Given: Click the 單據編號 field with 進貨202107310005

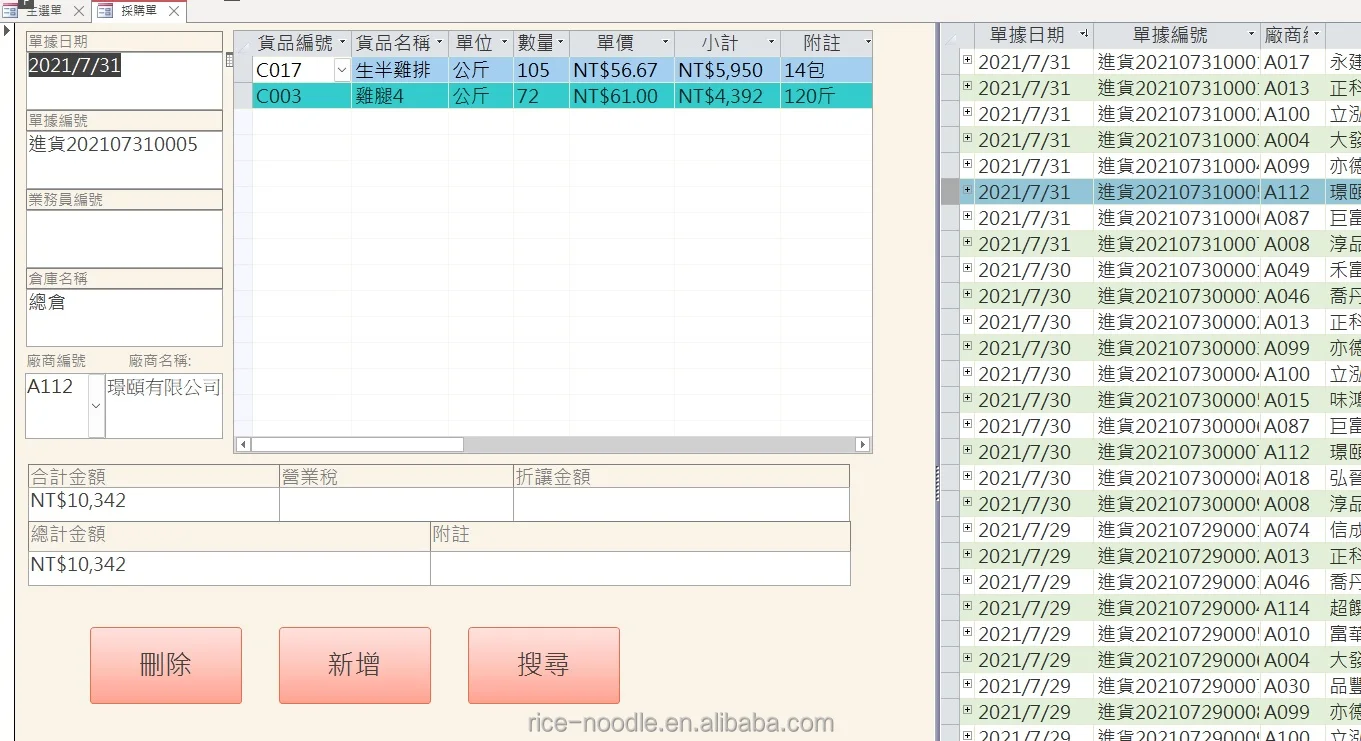Looking at the screenshot, I should (x=124, y=159).
